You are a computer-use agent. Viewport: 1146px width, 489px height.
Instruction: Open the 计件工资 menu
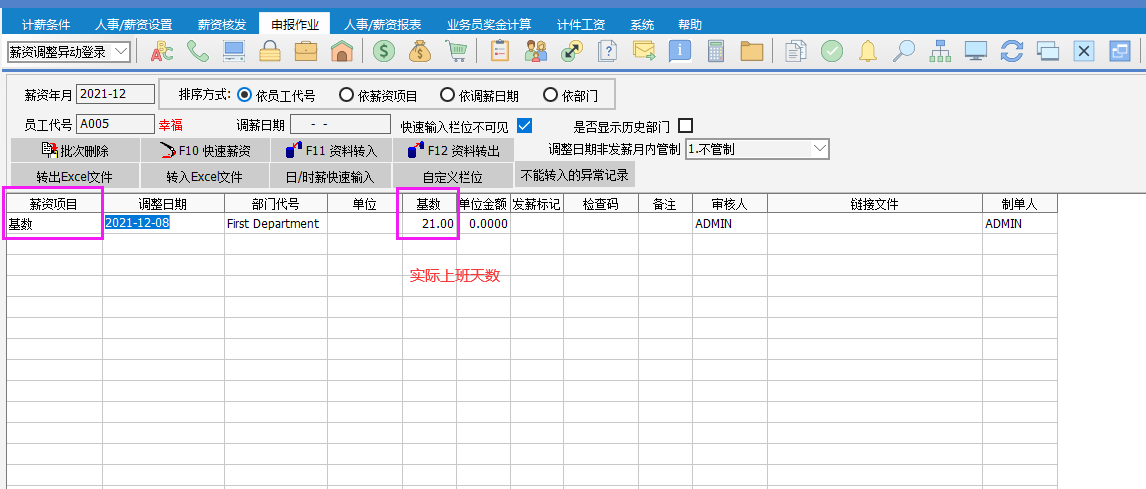click(x=581, y=24)
